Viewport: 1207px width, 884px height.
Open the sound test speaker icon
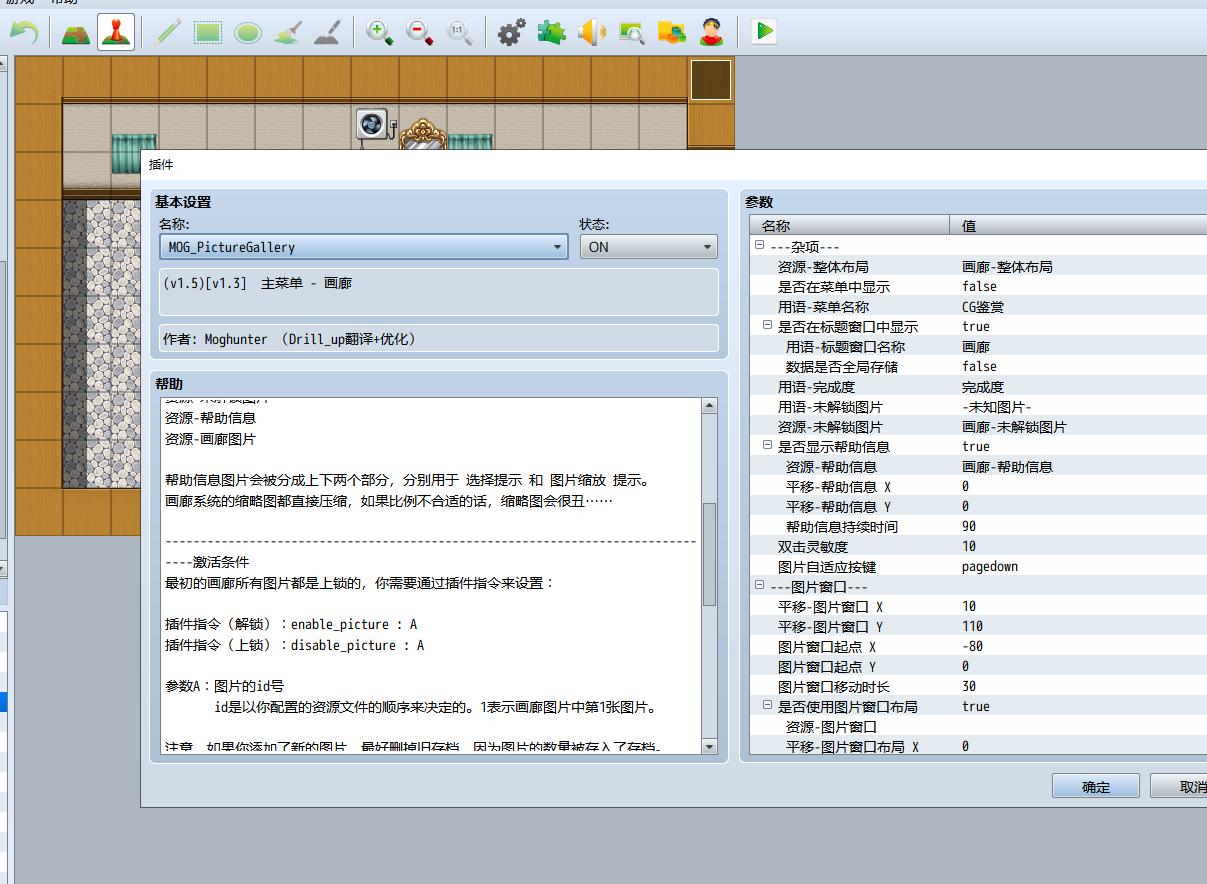(x=591, y=32)
